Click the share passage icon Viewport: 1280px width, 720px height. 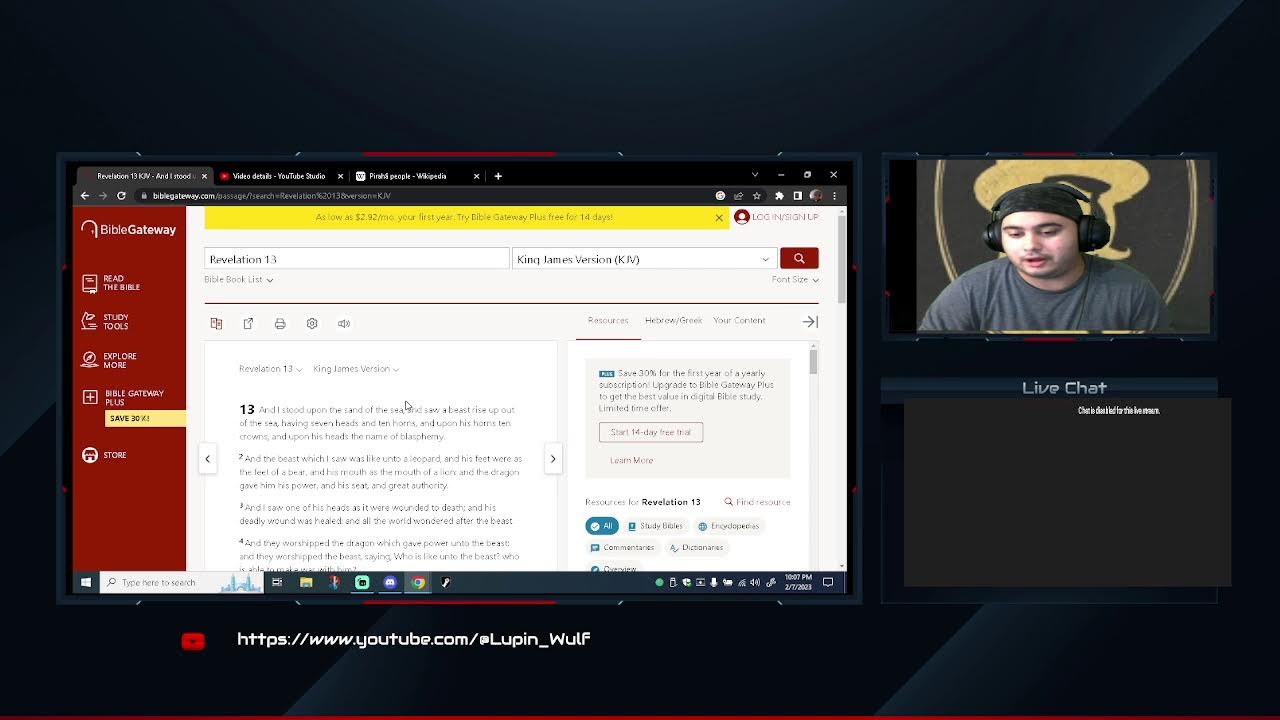click(248, 323)
